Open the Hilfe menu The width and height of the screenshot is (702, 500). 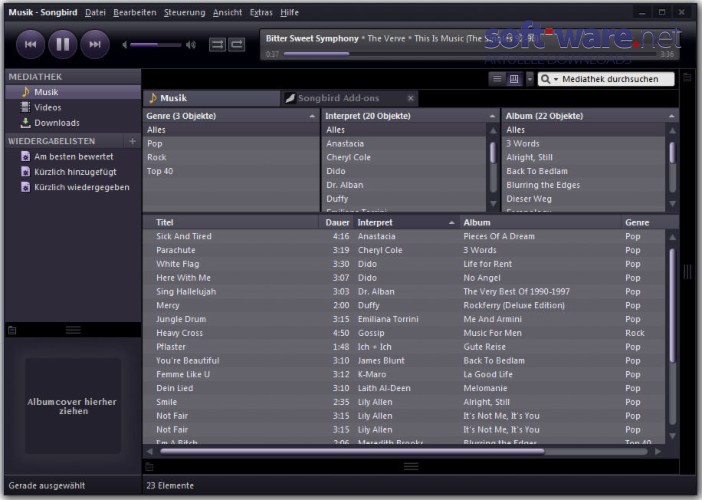pyautogui.click(x=289, y=13)
